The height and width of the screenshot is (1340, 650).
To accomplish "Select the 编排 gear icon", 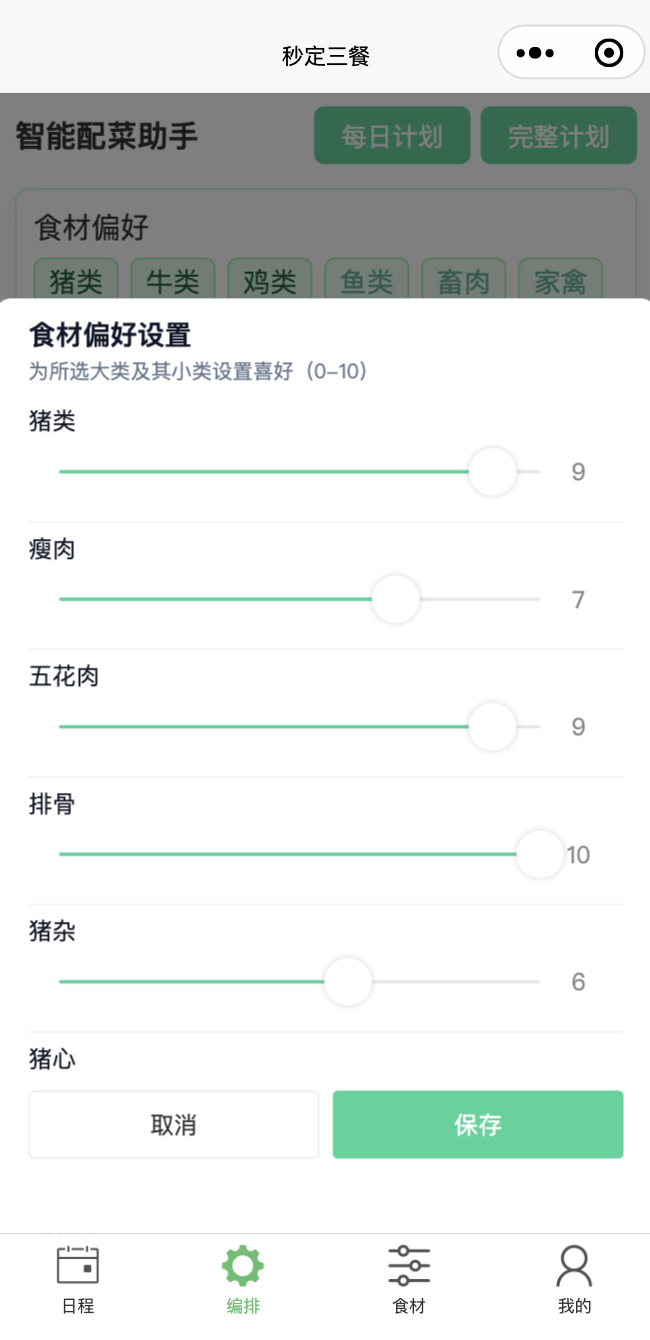I will click(242, 1263).
